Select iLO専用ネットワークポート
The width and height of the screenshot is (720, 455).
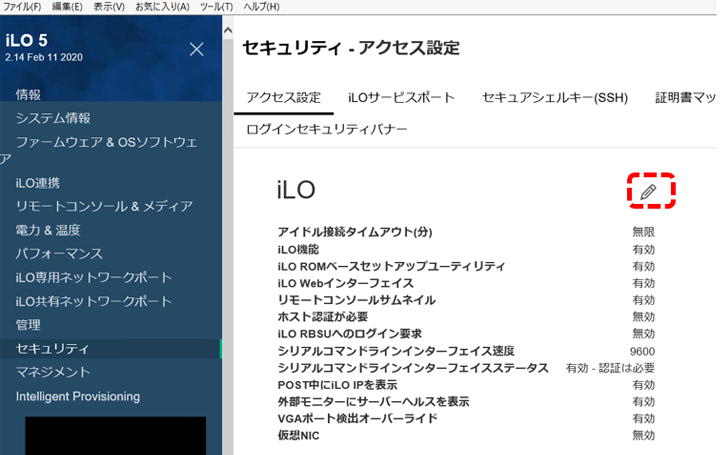[94, 278]
